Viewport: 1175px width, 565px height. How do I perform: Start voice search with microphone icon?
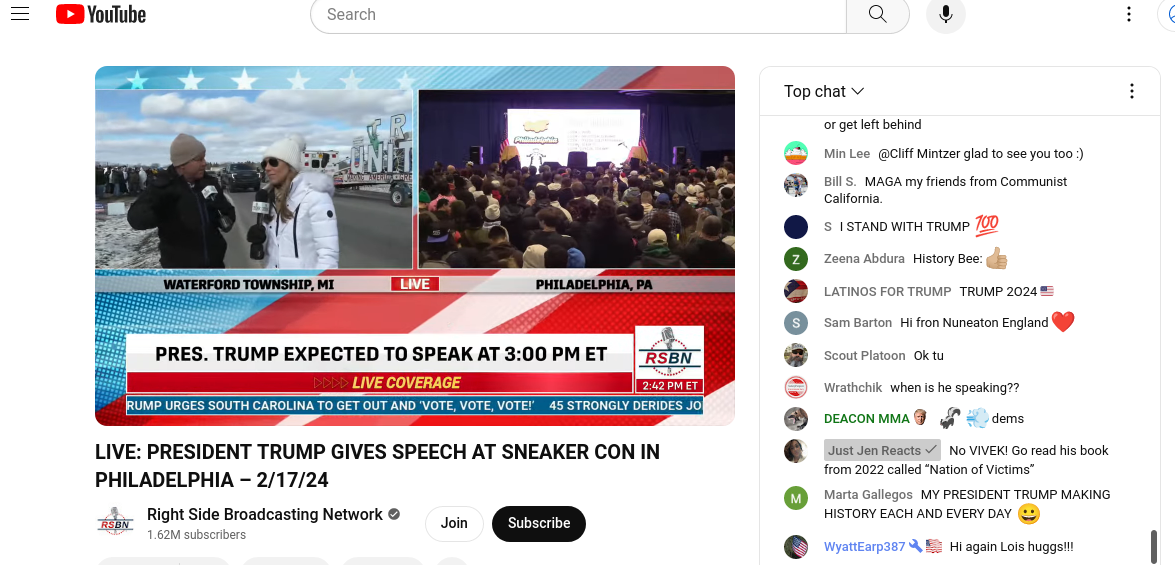[946, 14]
